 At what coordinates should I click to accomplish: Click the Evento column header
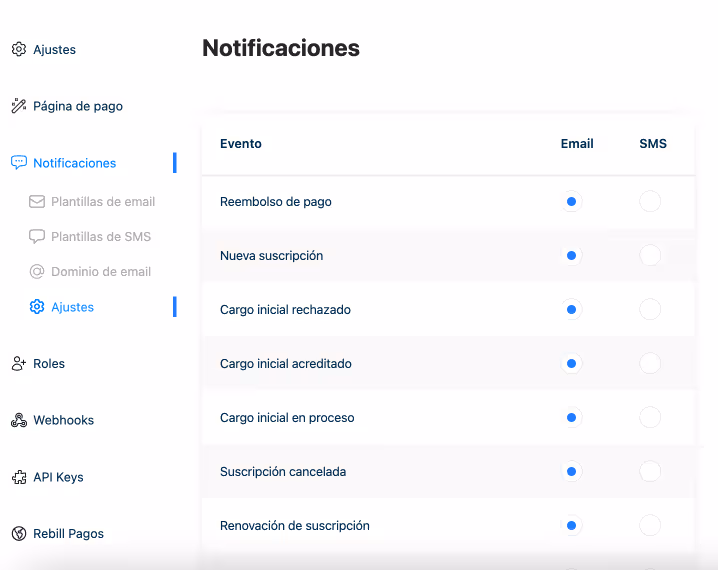(241, 144)
